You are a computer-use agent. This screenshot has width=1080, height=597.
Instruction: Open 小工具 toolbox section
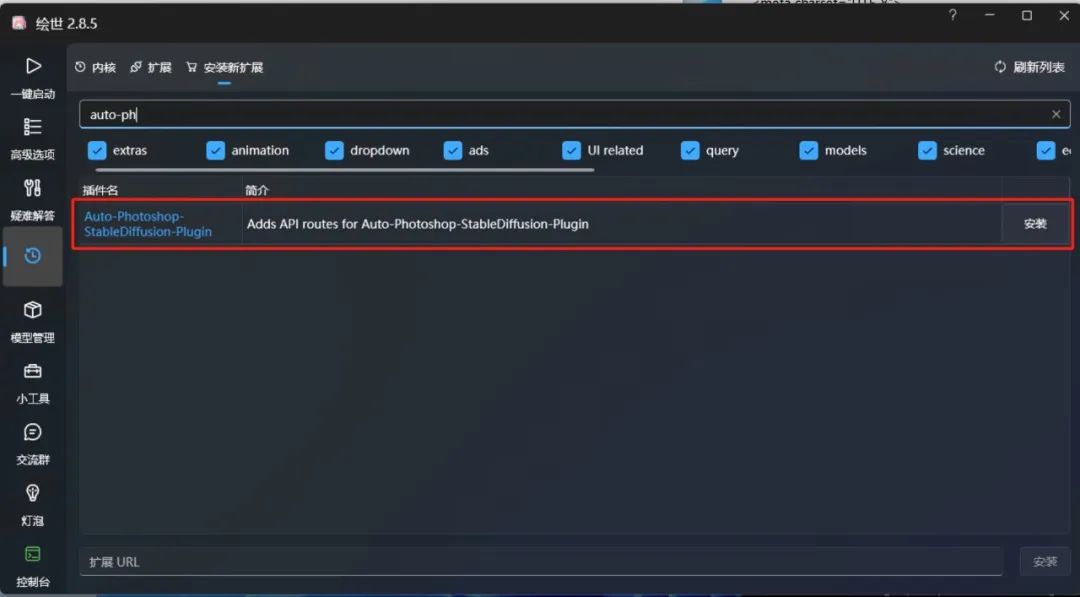pos(32,383)
